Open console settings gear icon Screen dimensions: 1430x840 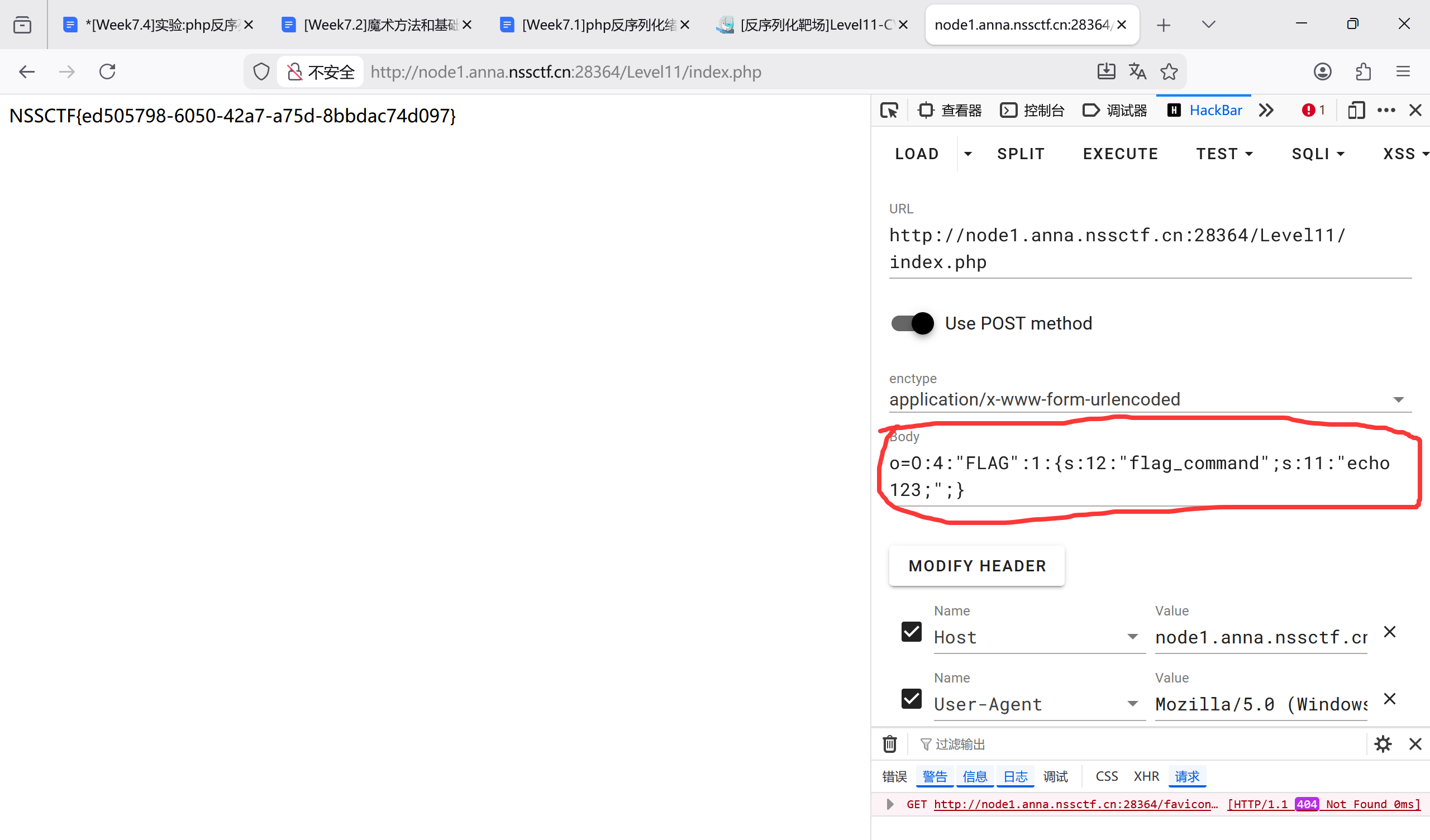[1383, 743]
